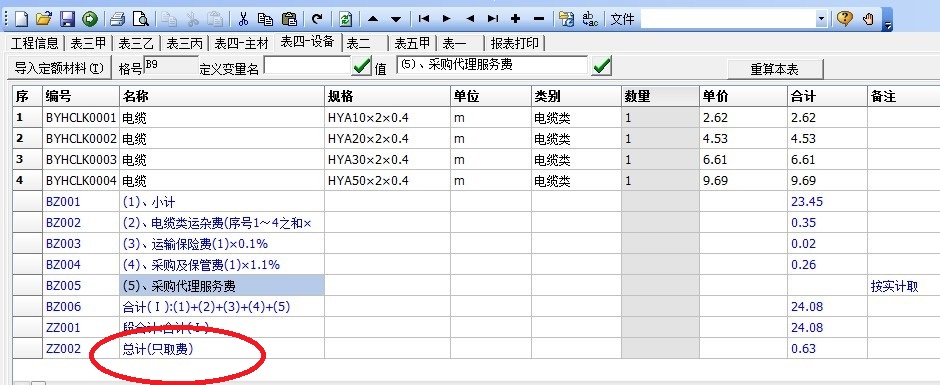Open the 报表打印 tab
The height and width of the screenshot is (385, 940).
point(514,43)
